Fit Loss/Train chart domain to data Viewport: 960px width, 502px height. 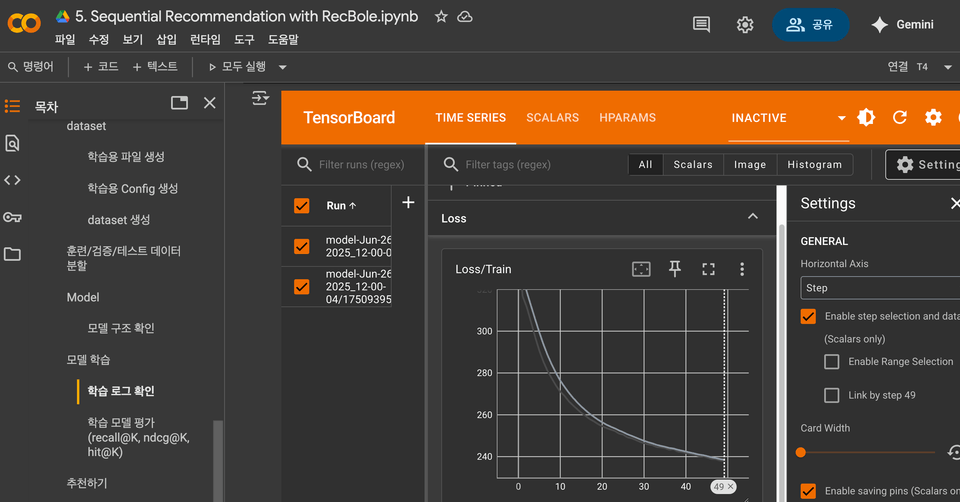[641, 269]
